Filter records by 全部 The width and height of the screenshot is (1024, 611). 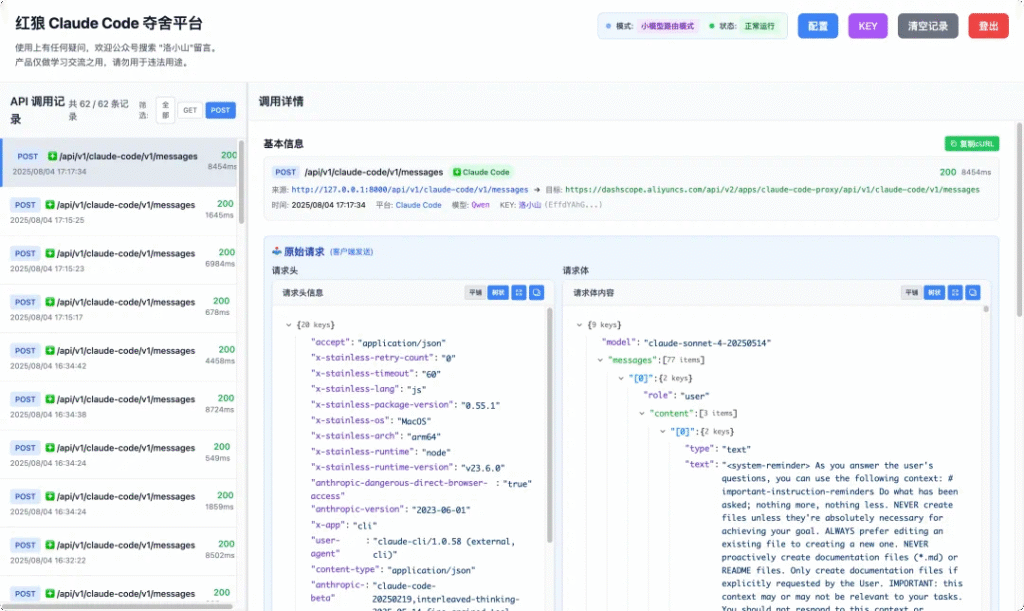(x=165, y=110)
